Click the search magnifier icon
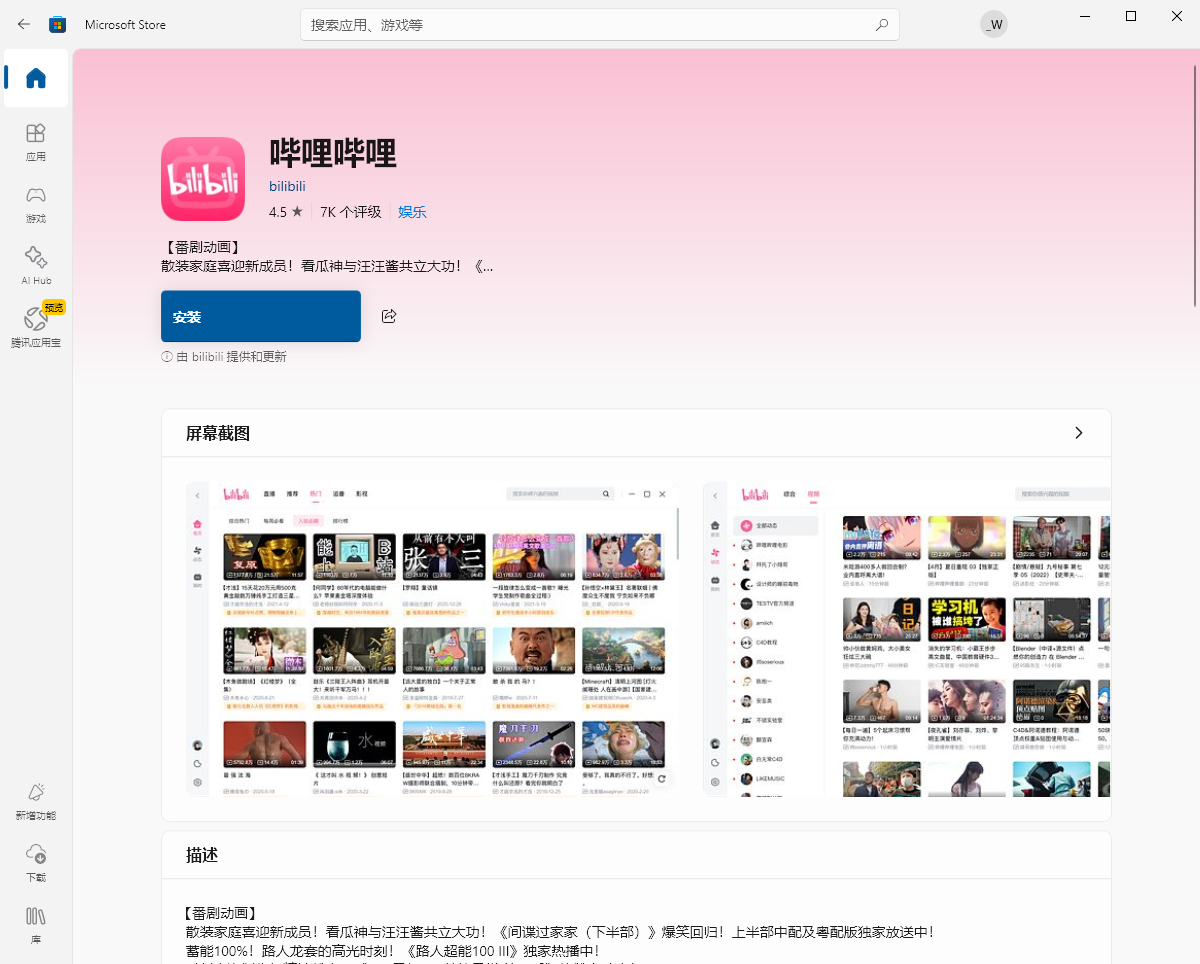 881,24
